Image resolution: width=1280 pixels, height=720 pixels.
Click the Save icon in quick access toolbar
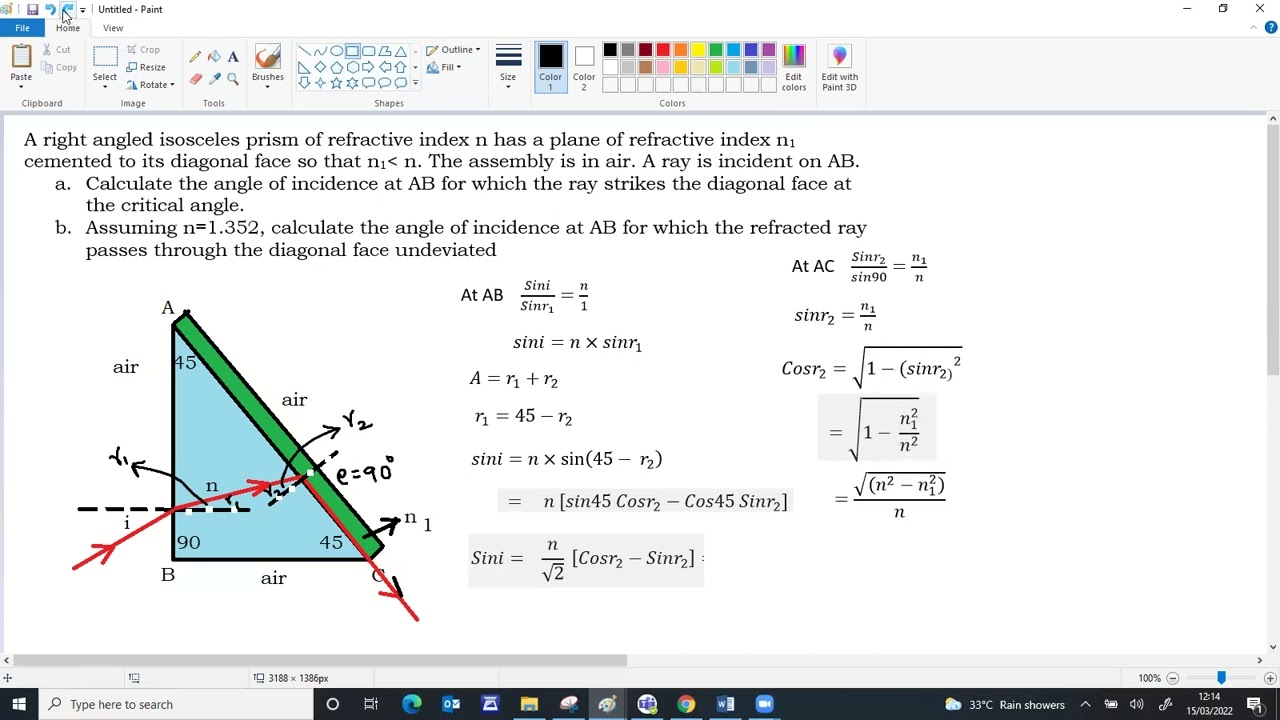(x=32, y=9)
